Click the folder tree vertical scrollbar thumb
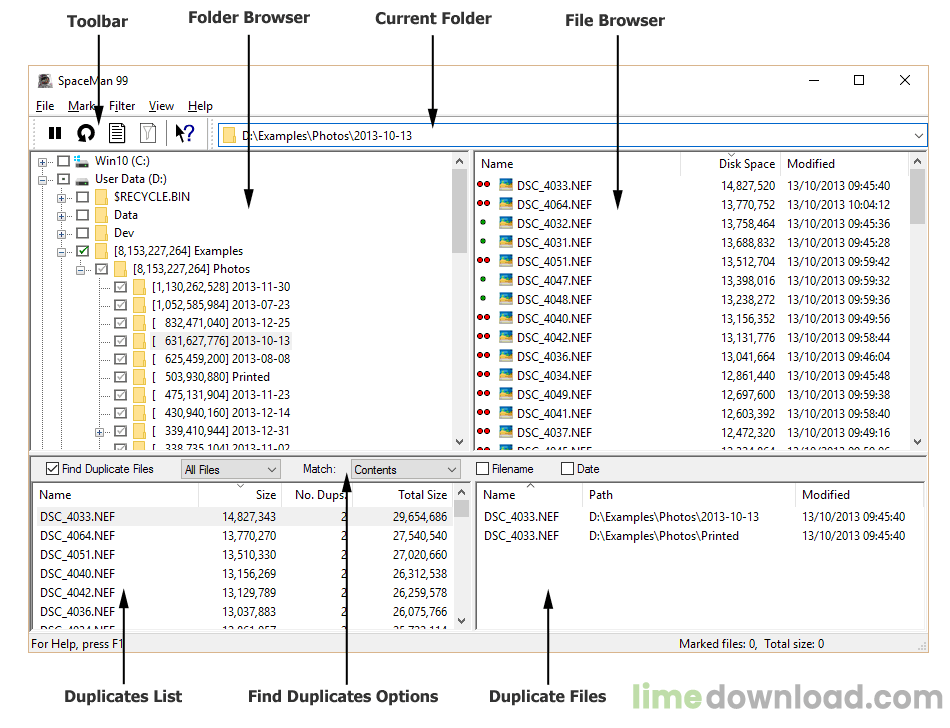Image resolution: width=950 pixels, height=728 pixels. pos(459,212)
